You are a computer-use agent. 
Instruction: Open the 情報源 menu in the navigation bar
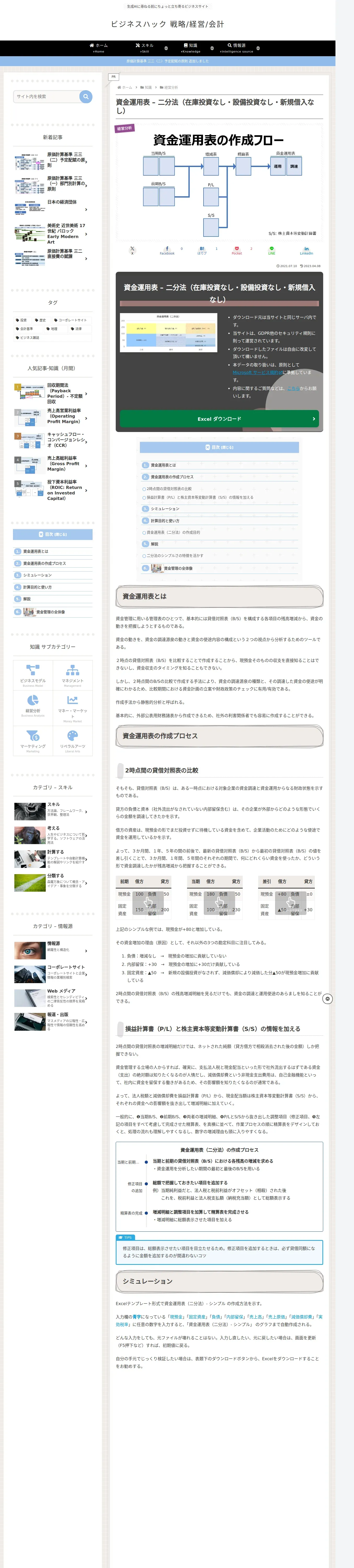237,48
